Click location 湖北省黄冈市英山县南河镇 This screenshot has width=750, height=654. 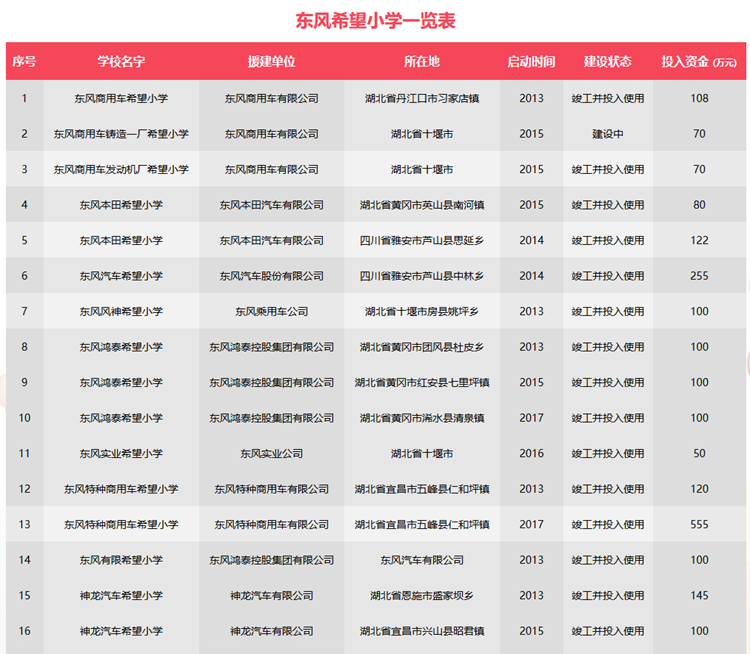[x=422, y=205]
